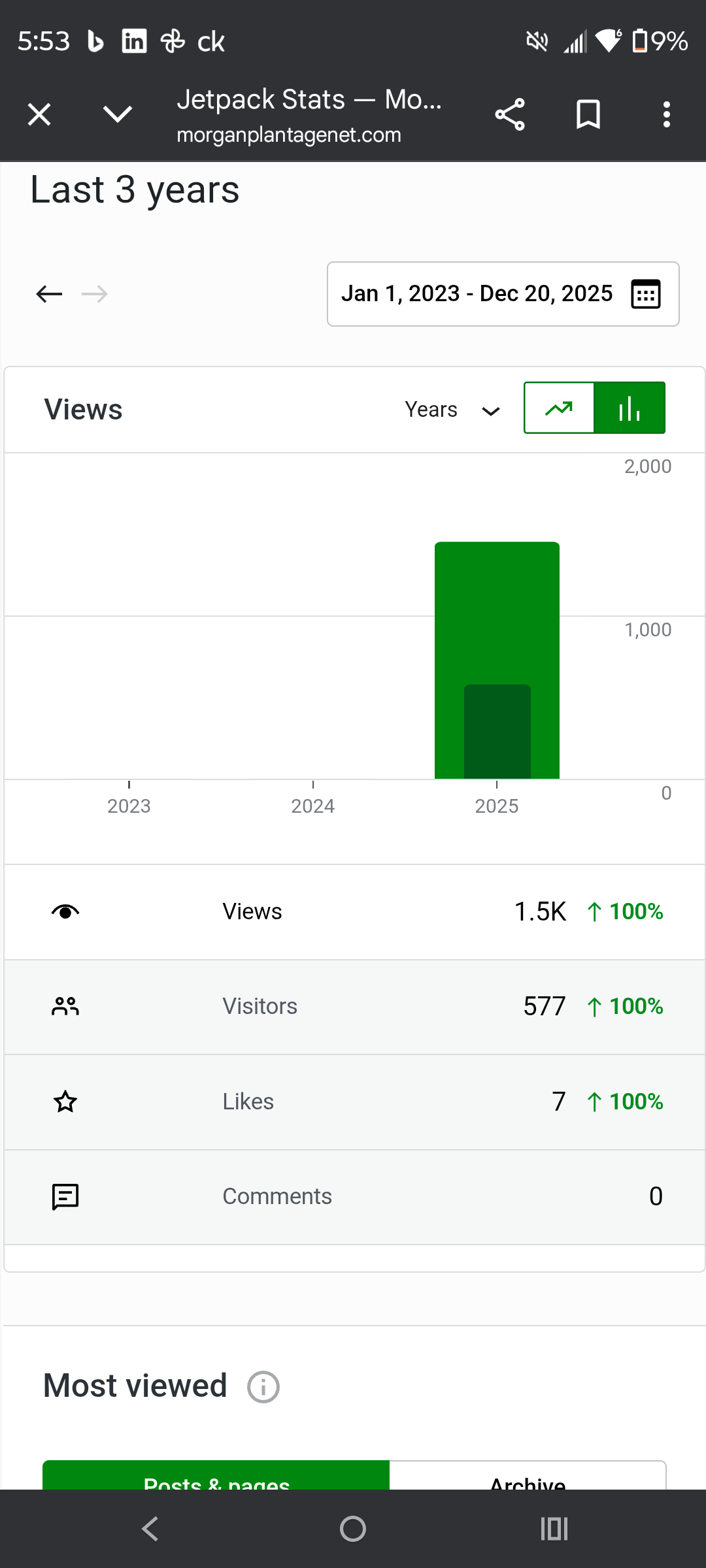Go to previous period with left arrow
Viewport: 706px width, 1568px height.
coord(49,294)
